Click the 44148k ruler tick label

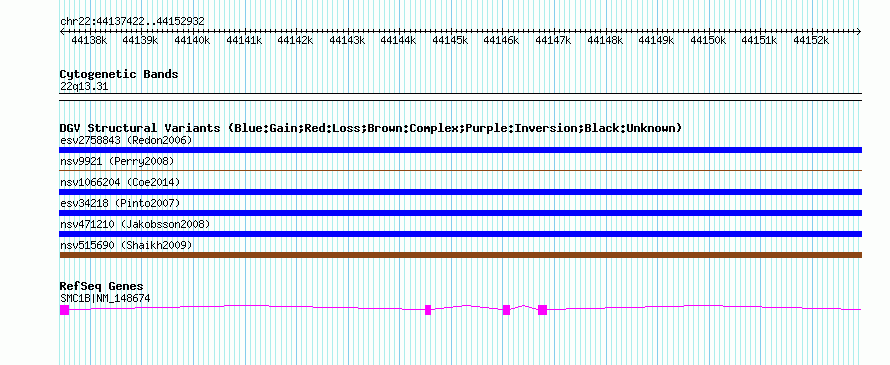pyautogui.click(x=605, y=40)
